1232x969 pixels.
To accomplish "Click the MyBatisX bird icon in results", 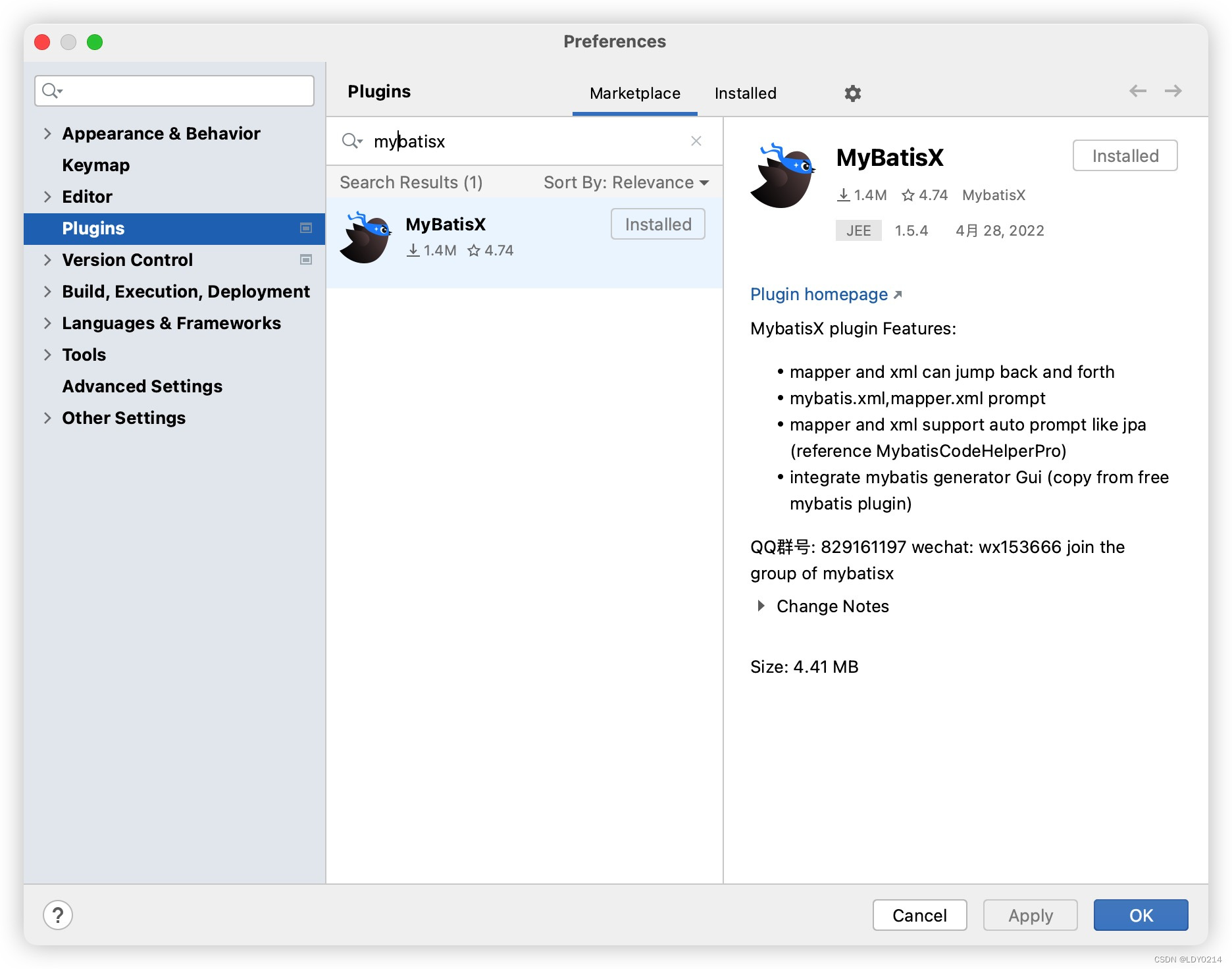I will click(365, 238).
